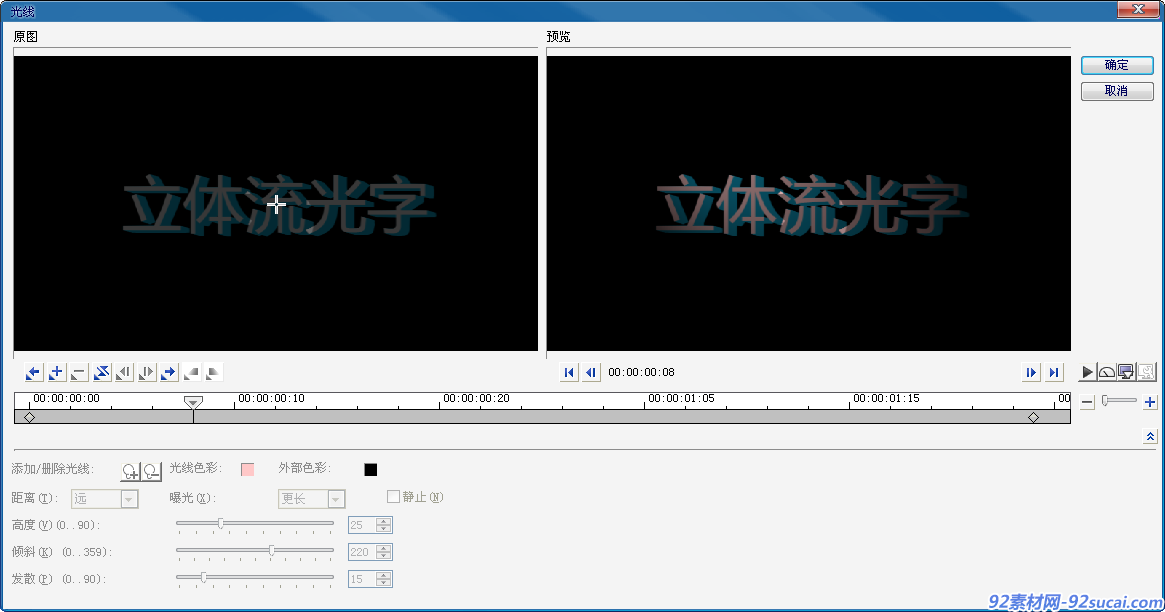Move the keyframe to the right
Image resolution: width=1165 pixels, height=612 pixels.
(x=146, y=373)
